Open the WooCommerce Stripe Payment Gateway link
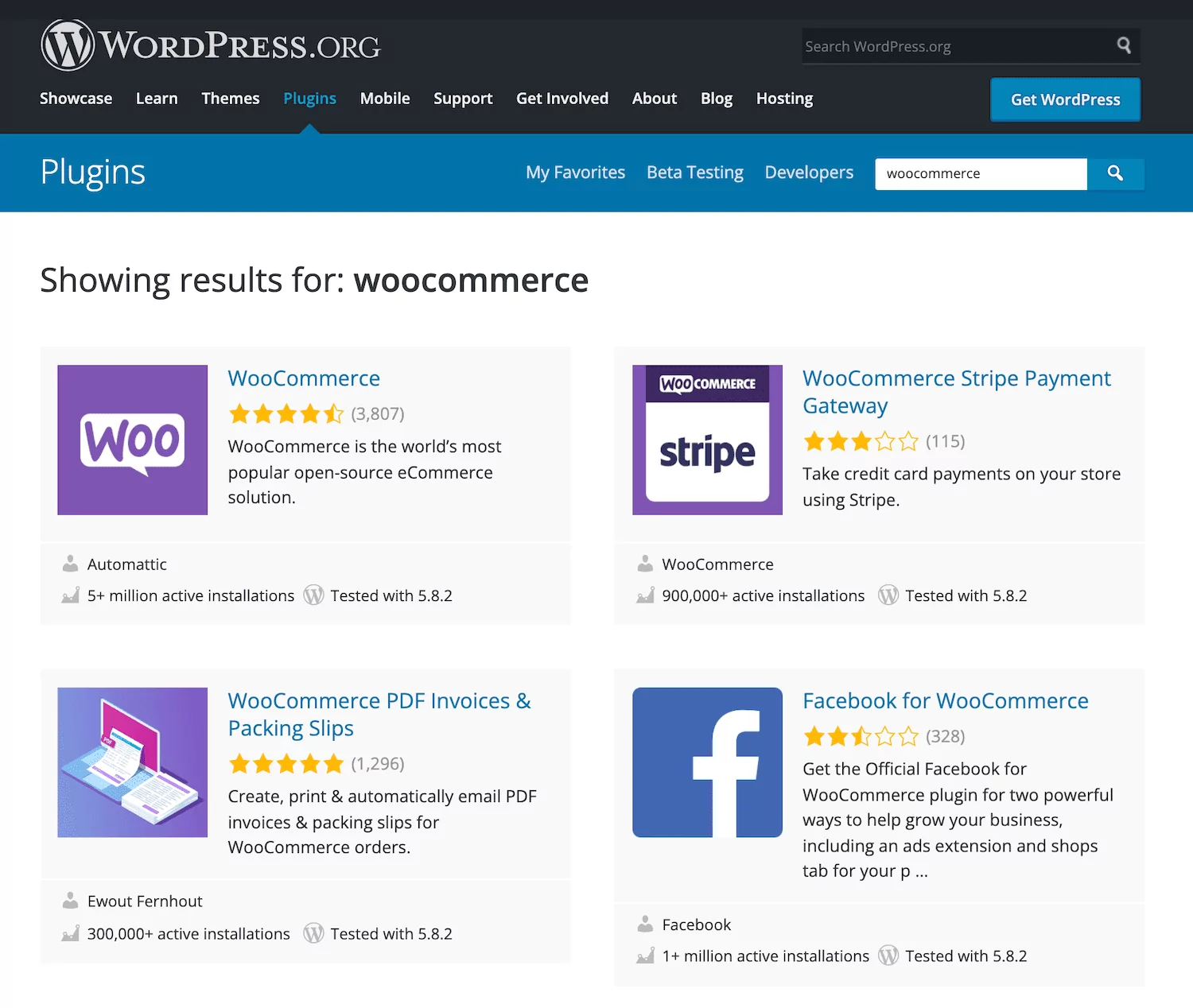Image resolution: width=1193 pixels, height=1008 pixels. [957, 392]
